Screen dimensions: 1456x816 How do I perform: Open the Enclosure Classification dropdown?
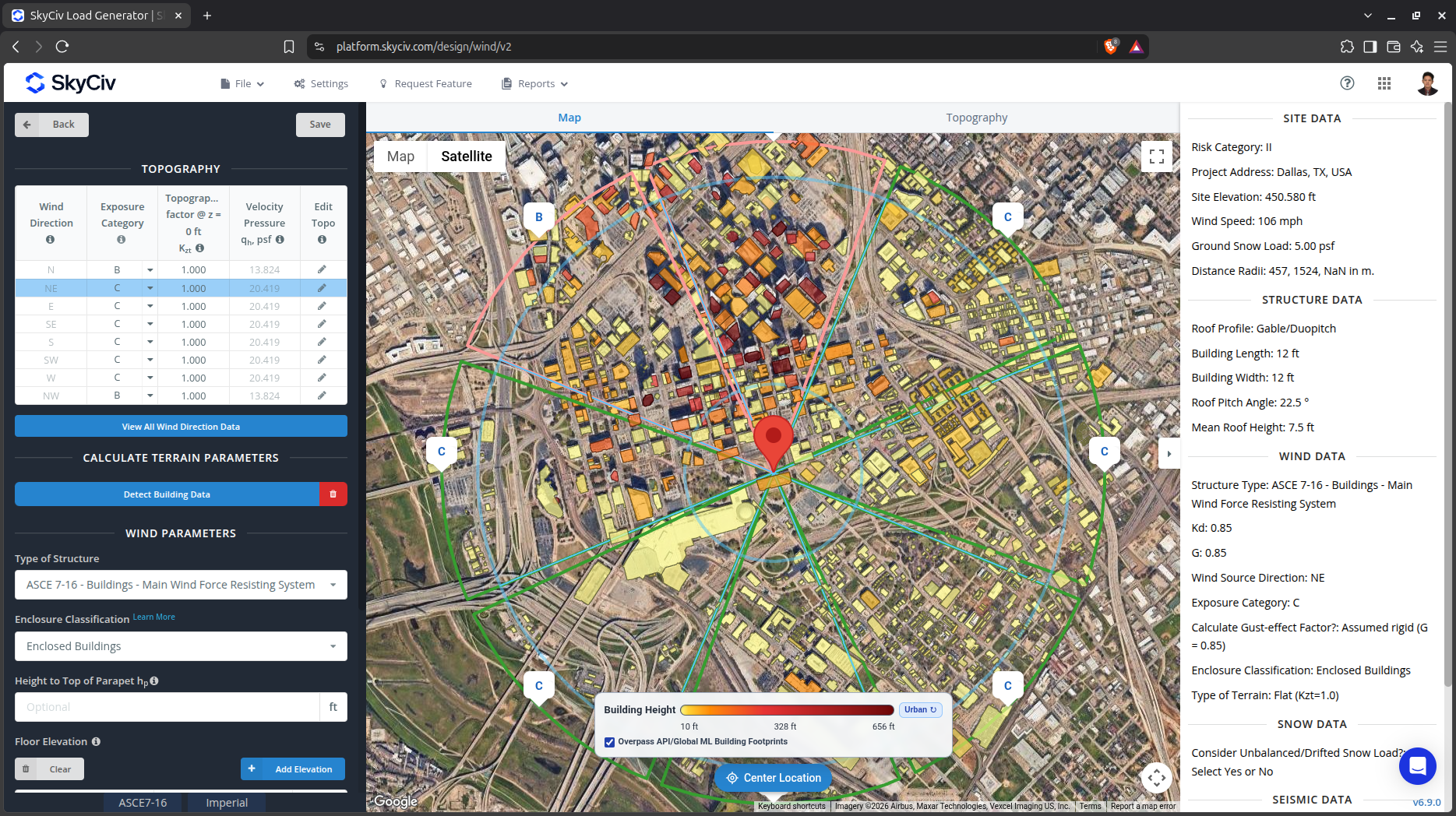(181, 646)
